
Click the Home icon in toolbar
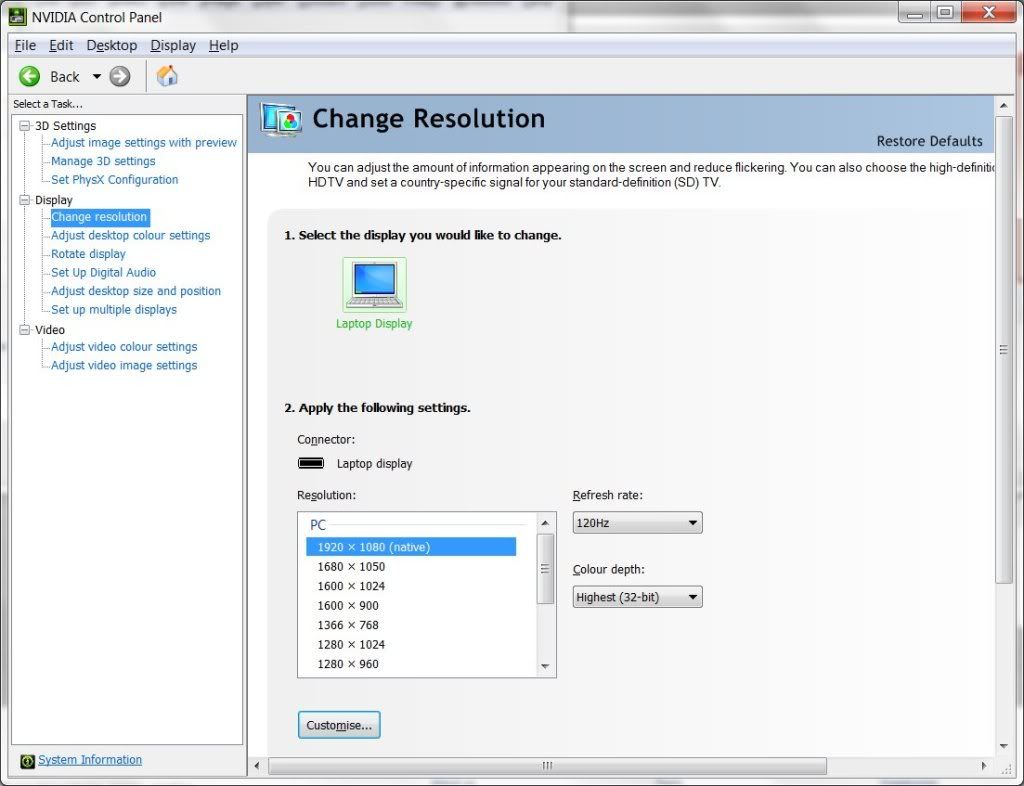pyautogui.click(x=167, y=76)
